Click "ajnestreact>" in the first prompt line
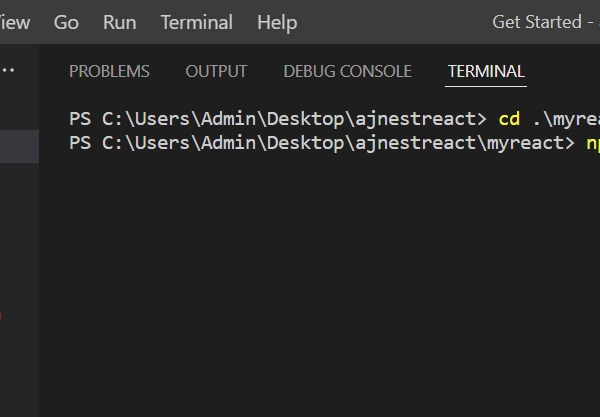The width and height of the screenshot is (600, 417). pyautogui.click(x=427, y=118)
